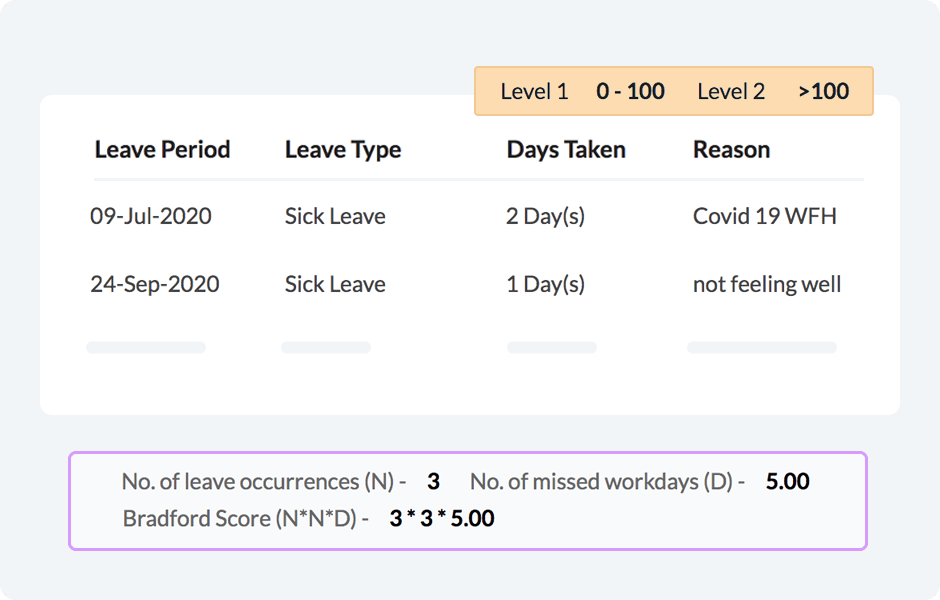Select the 09-Jul-2020 leave date

pos(151,216)
